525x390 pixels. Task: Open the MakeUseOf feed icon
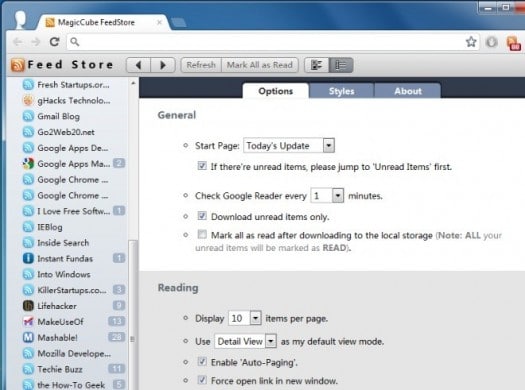28,321
